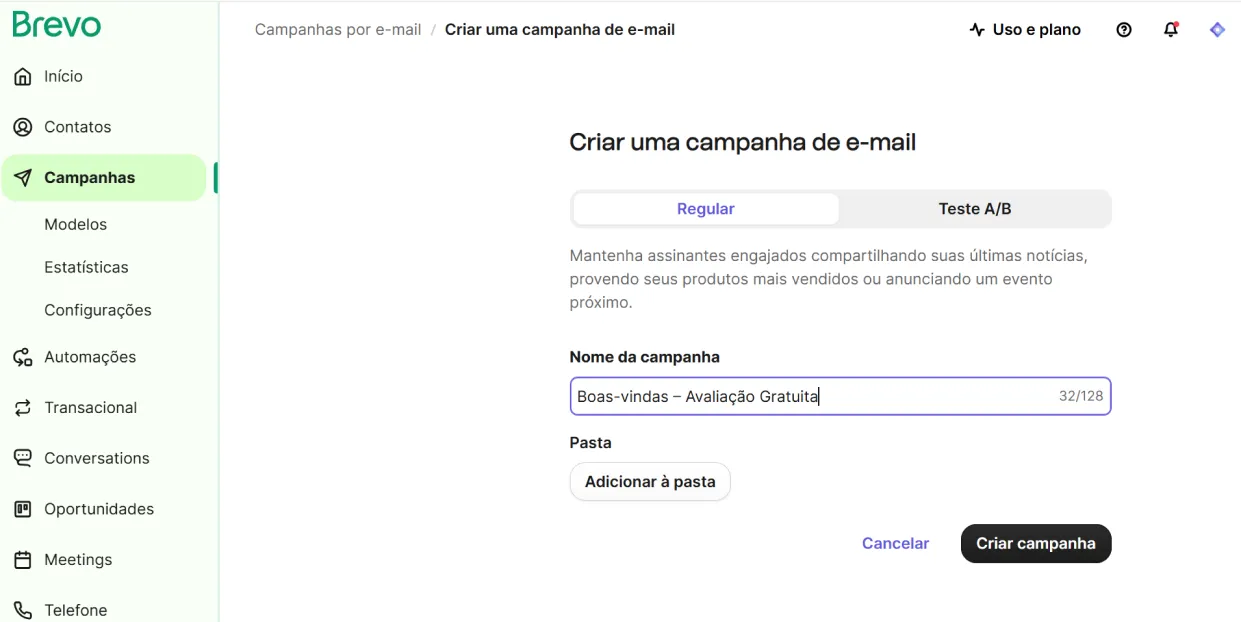Click the Transacional arrows icon

coord(23,408)
